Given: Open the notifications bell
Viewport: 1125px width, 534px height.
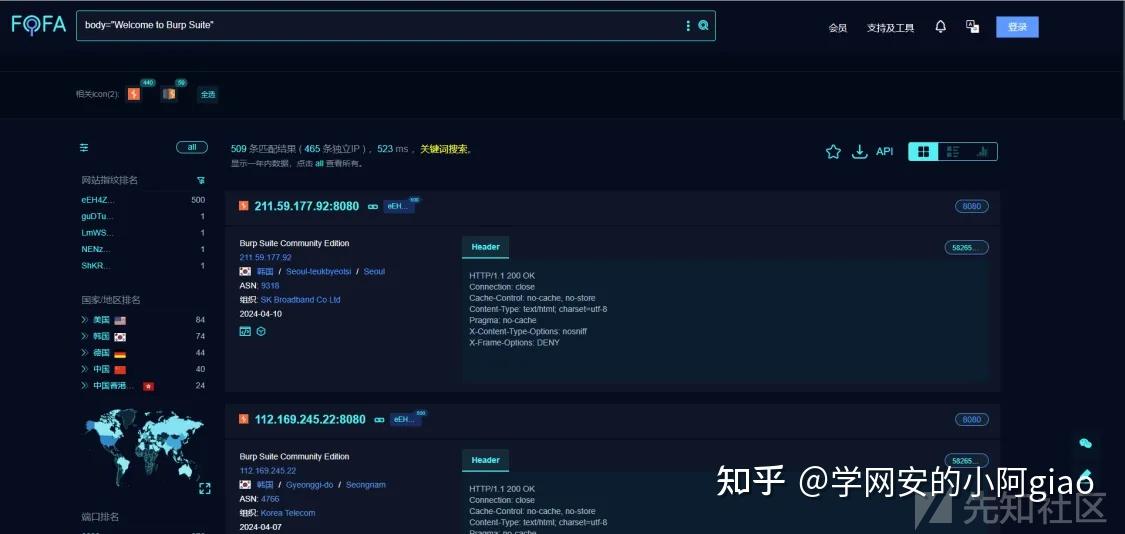Looking at the screenshot, I should pos(940,27).
